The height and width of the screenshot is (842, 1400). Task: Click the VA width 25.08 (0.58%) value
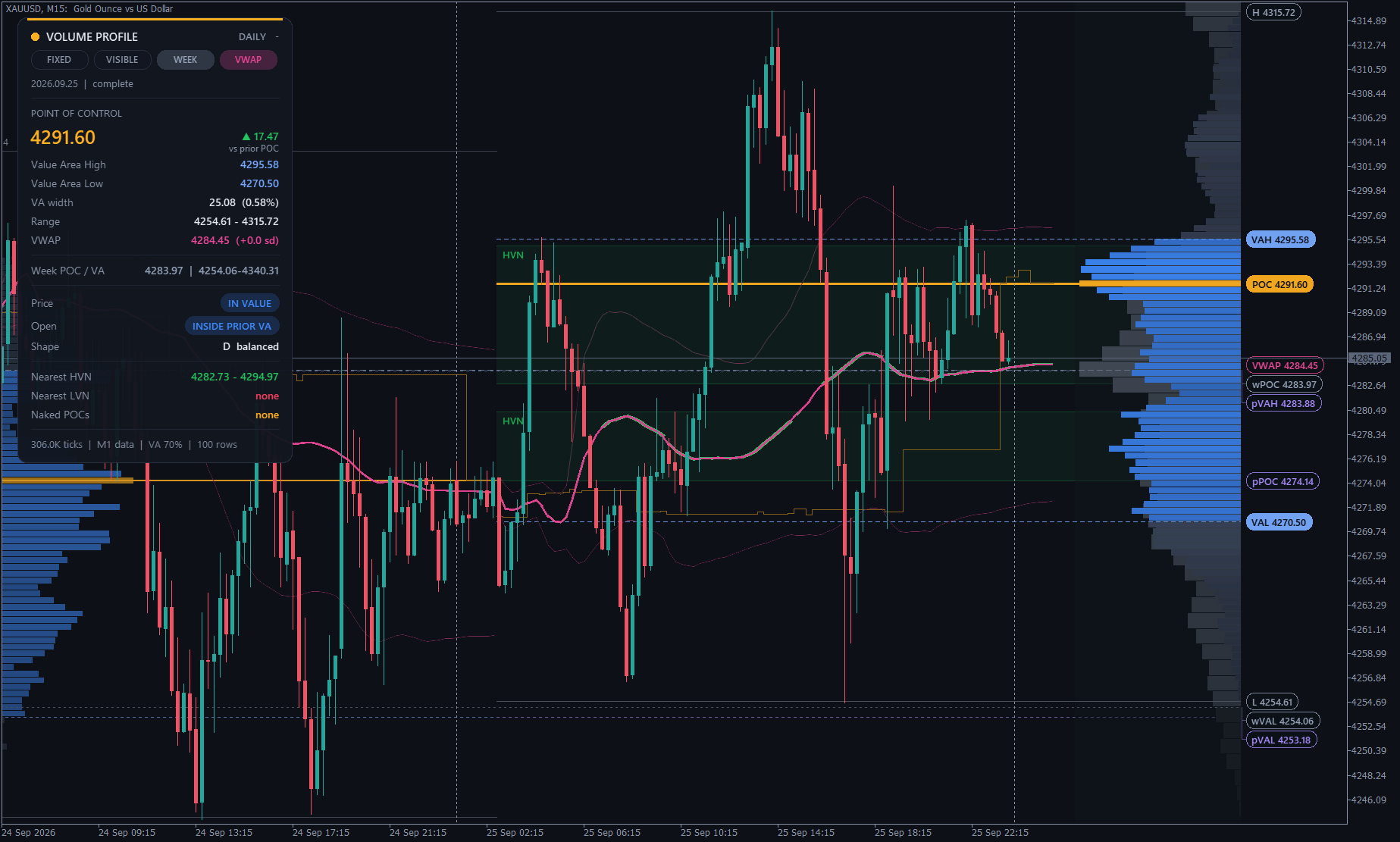coord(243,202)
